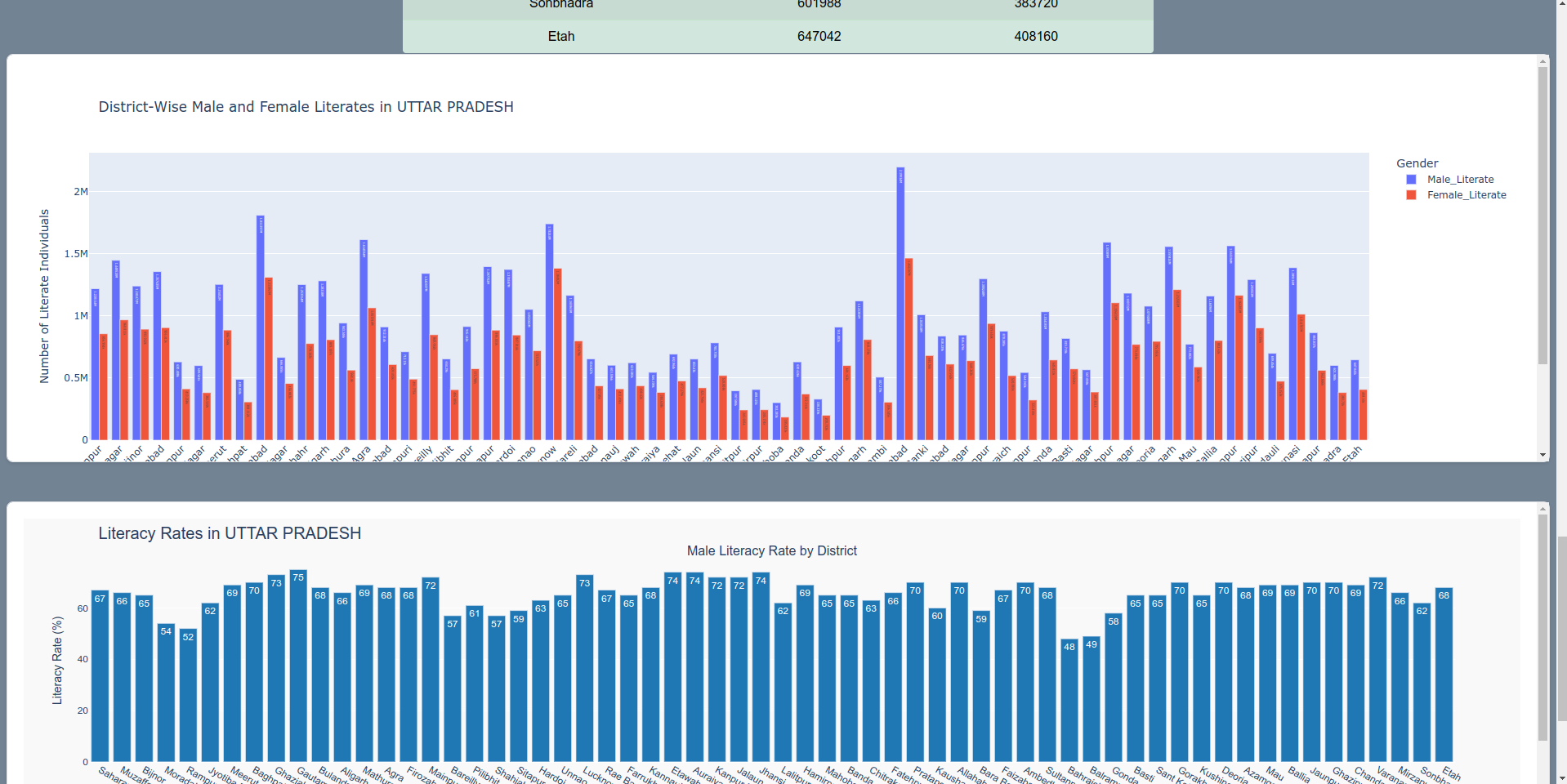Click the bar labeled 58 in literacy chart
This screenshot has width=1567, height=784.
[1114, 688]
